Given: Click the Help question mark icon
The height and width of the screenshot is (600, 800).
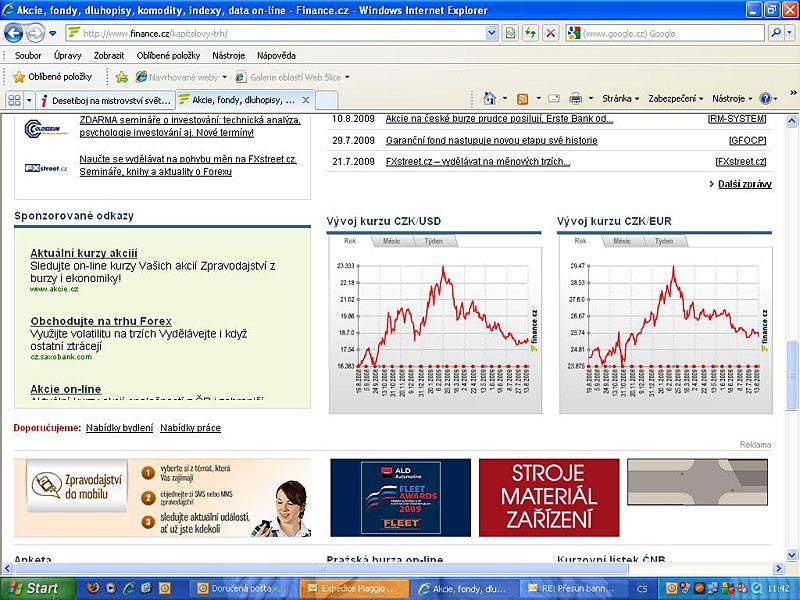Looking at the screenshot, I should tap(765, 98).
